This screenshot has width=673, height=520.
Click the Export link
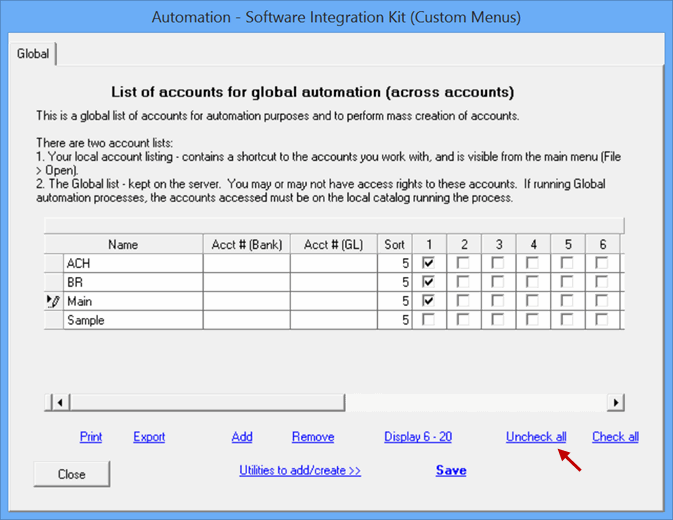pos(149,437)
